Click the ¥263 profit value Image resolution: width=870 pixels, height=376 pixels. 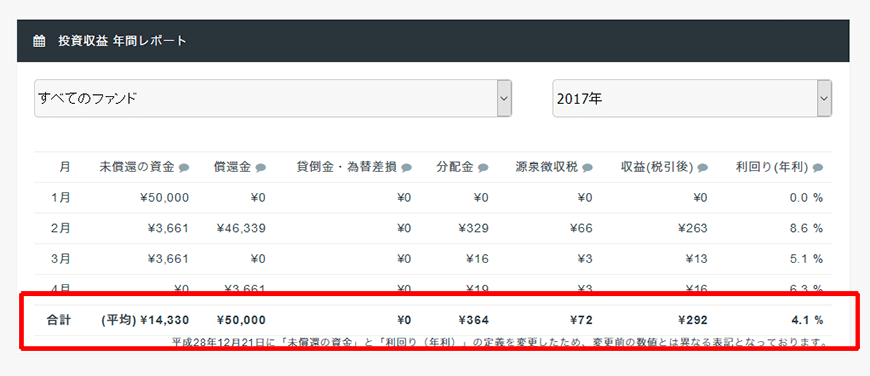tap(693, 228)
